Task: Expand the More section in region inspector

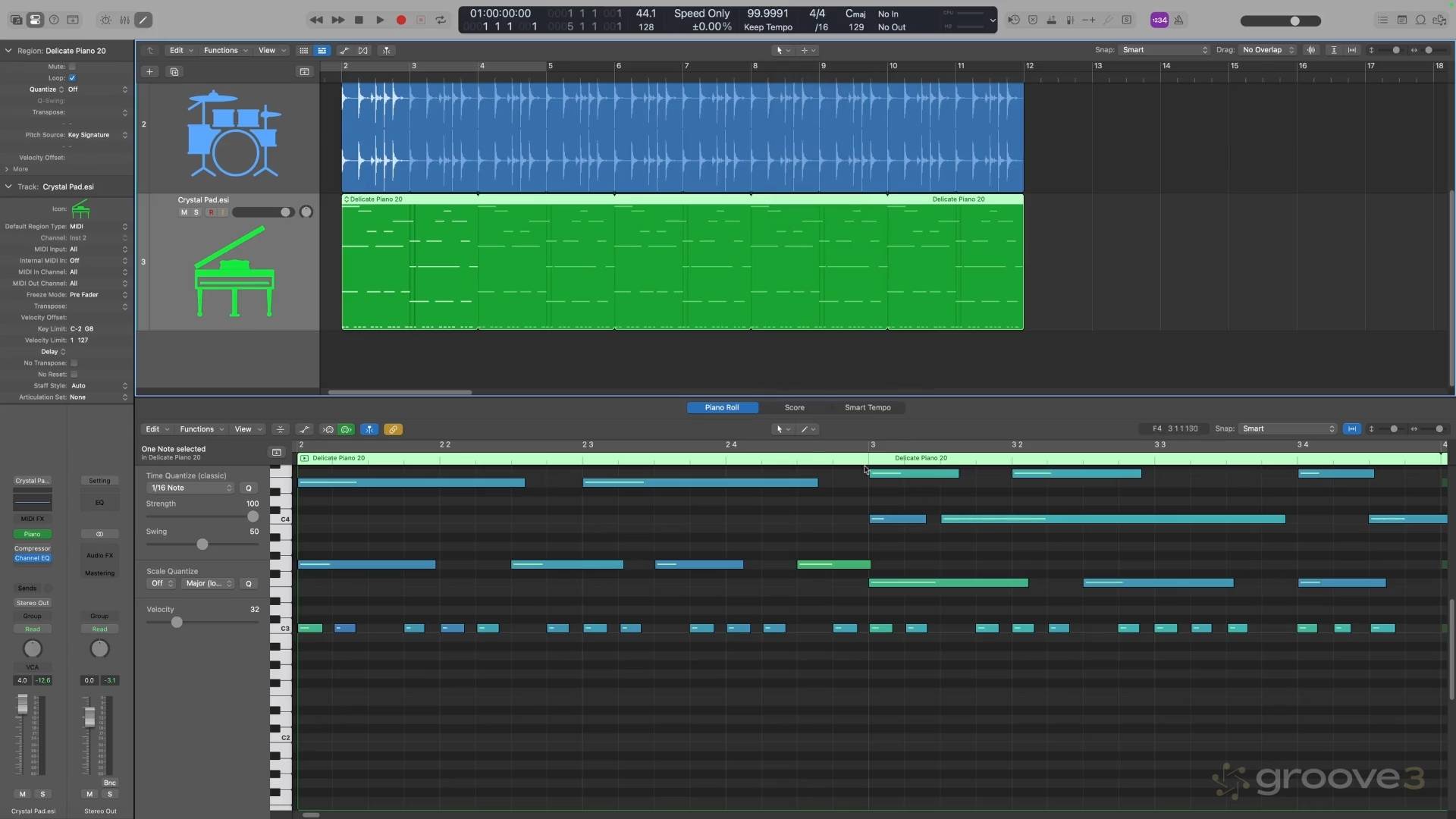Action: pyautogui.click(x=17, y=169)
